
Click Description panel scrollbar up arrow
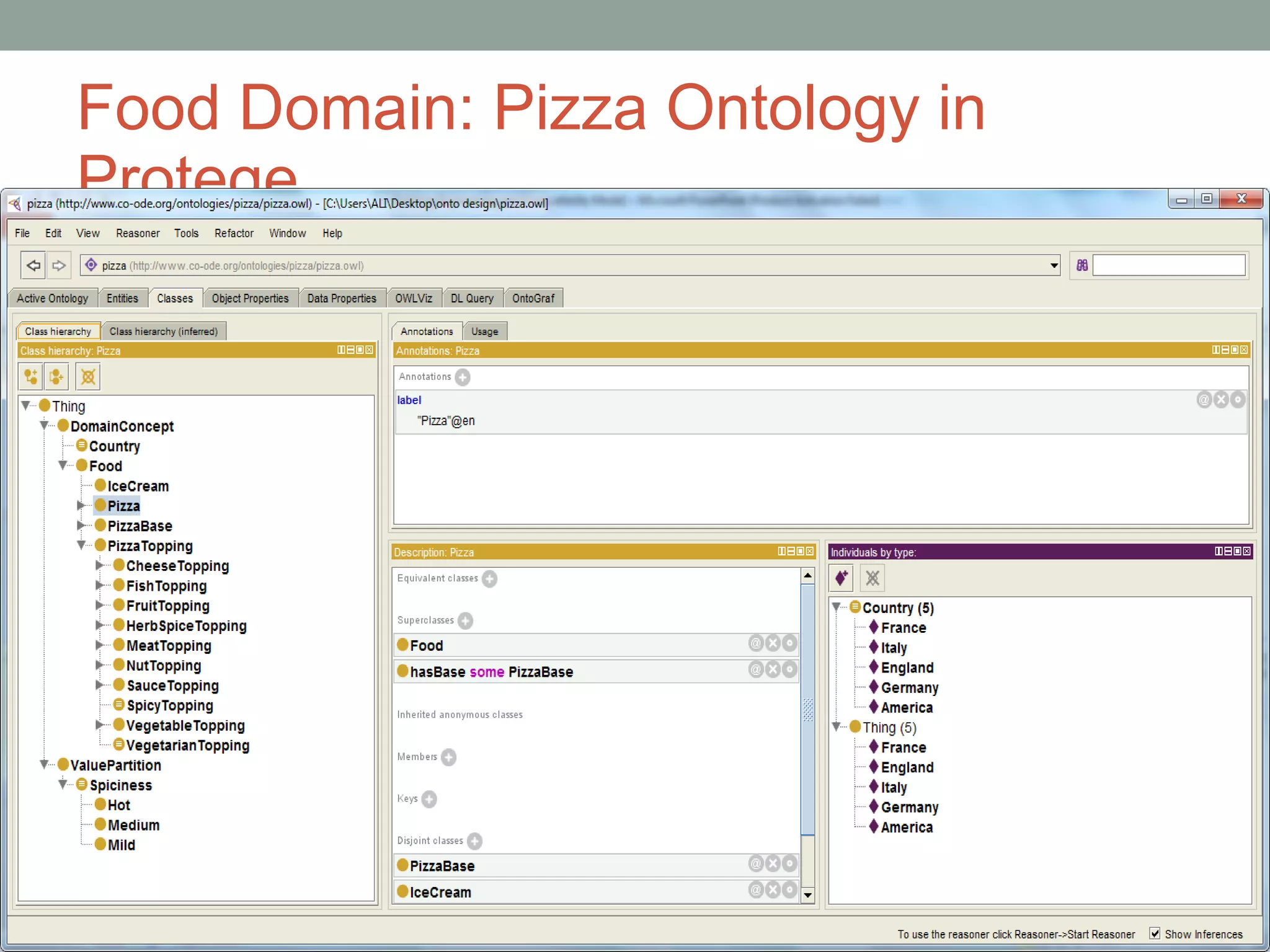[807, 575]
